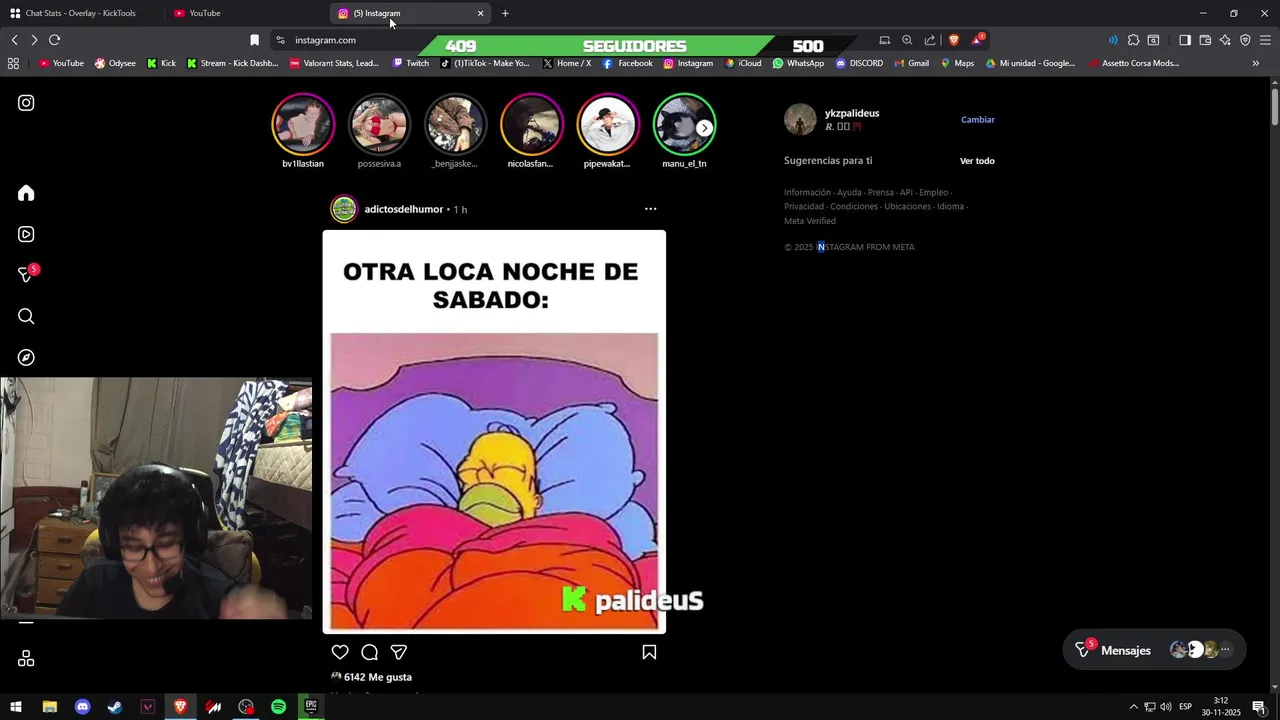Like the adictosdelhumor post
The image size is (1280, 720).
pos(340,652)
